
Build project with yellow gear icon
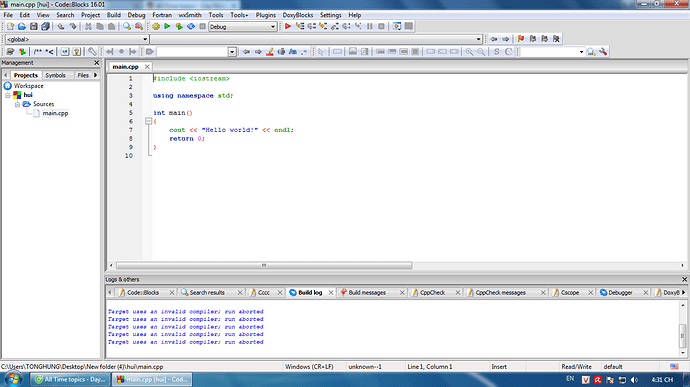click(156, 27)
